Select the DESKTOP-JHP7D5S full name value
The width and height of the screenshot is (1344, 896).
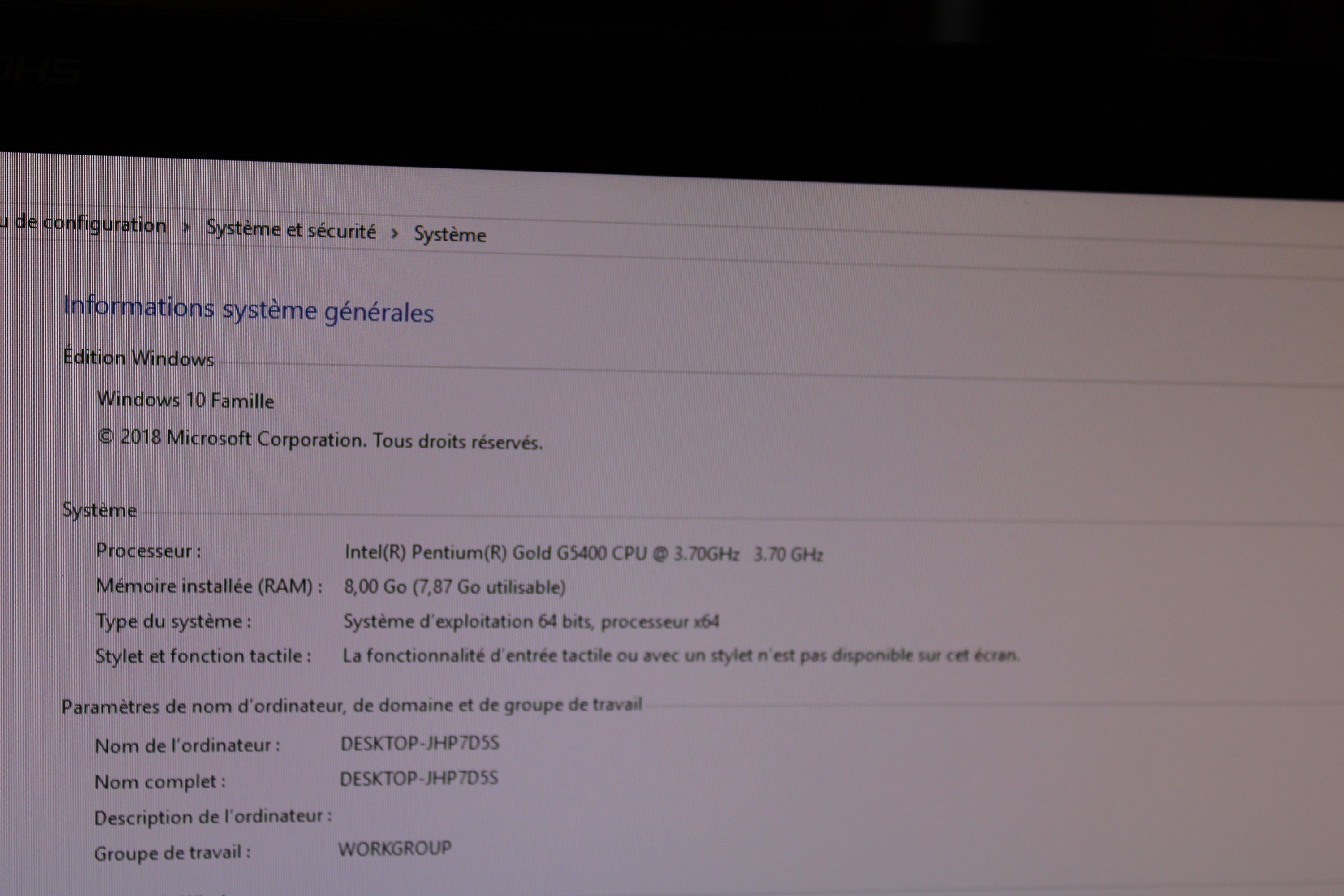tap(419, 779)
